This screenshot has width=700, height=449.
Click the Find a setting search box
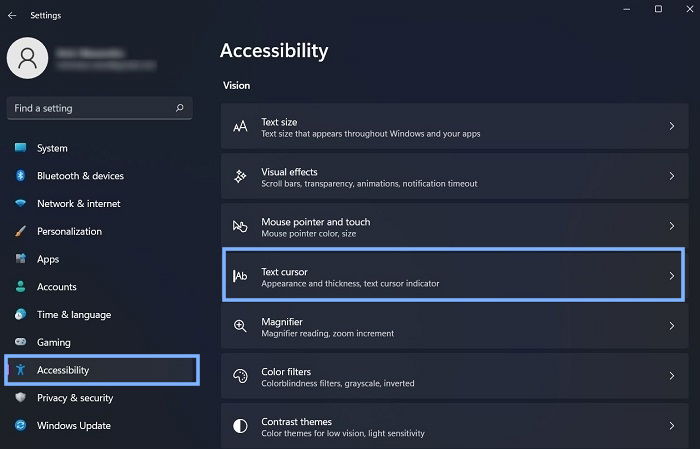[x=100, y=108]
